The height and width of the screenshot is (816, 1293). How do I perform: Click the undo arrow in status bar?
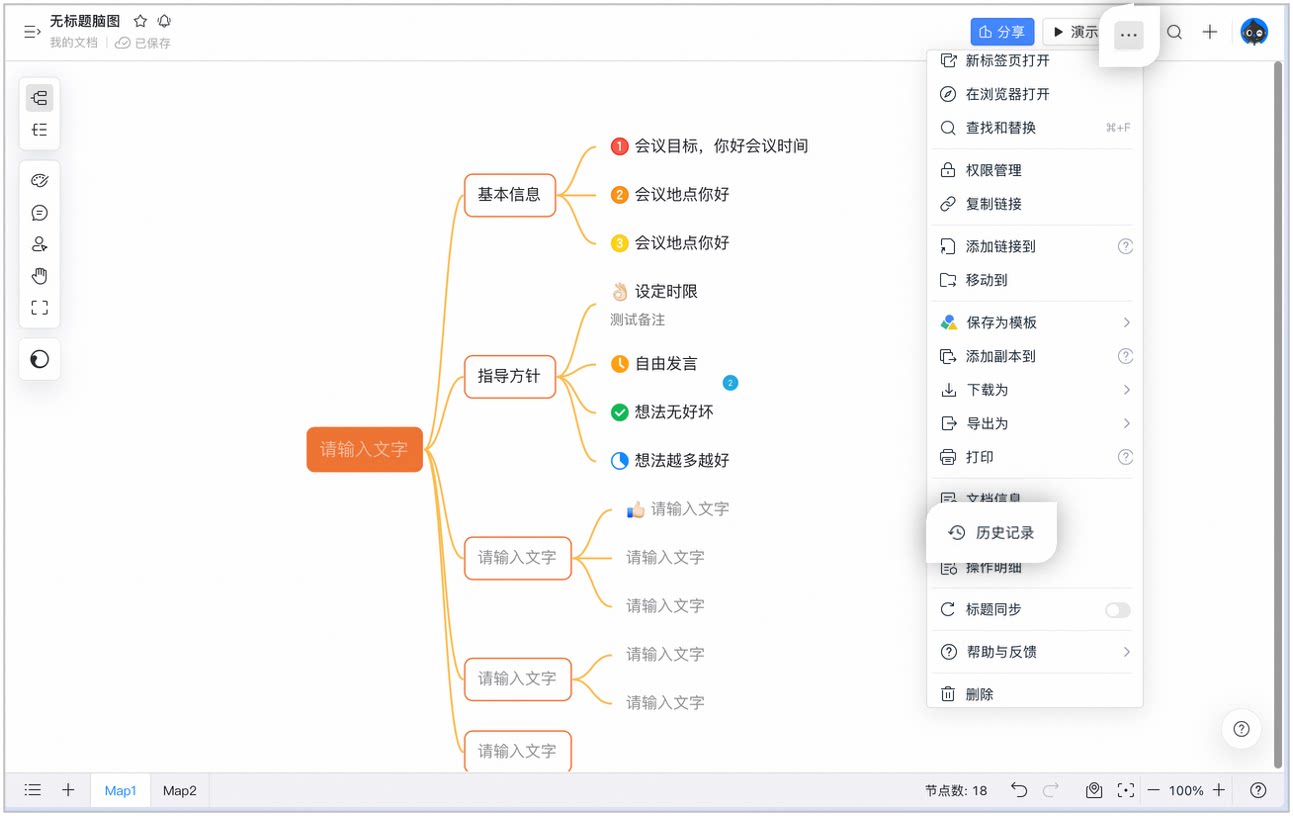click(x=1019, y=790)
